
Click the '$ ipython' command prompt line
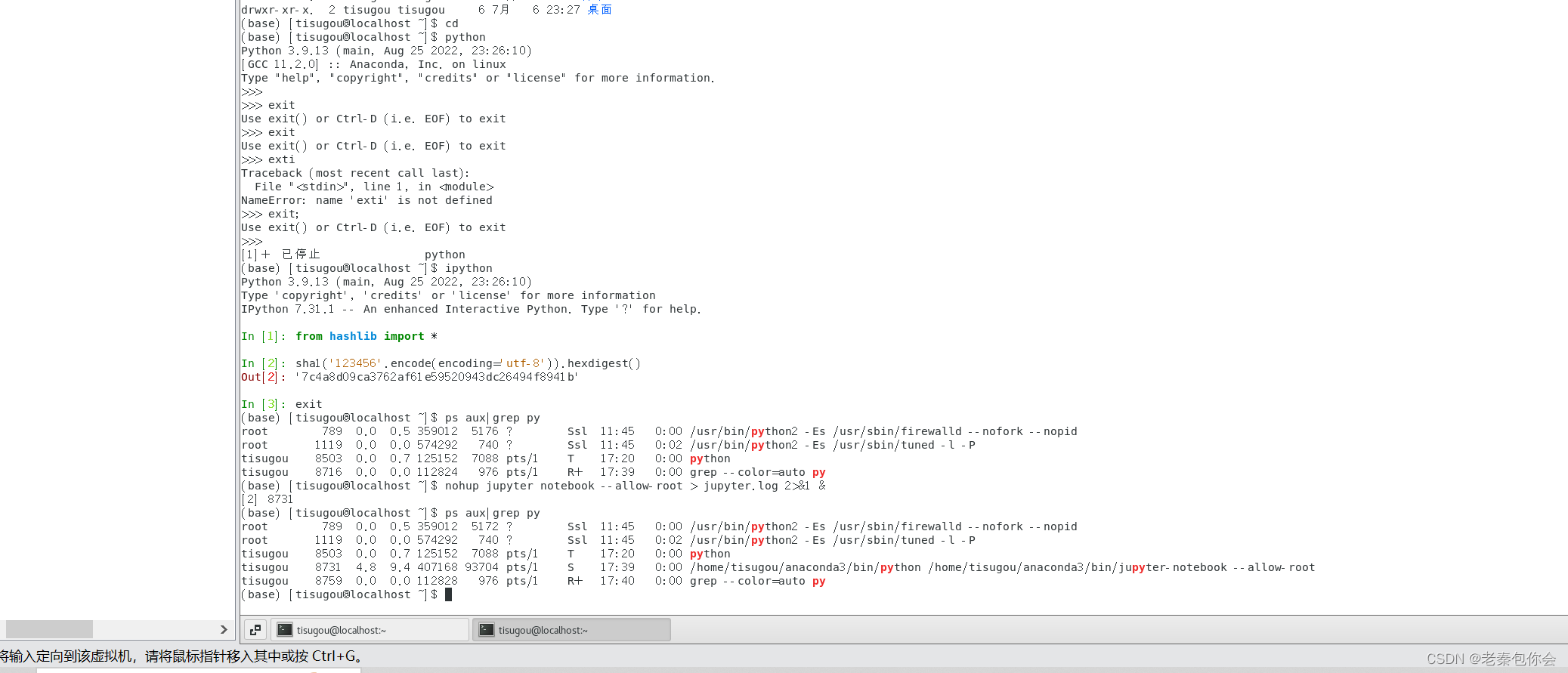click(366, 268)
